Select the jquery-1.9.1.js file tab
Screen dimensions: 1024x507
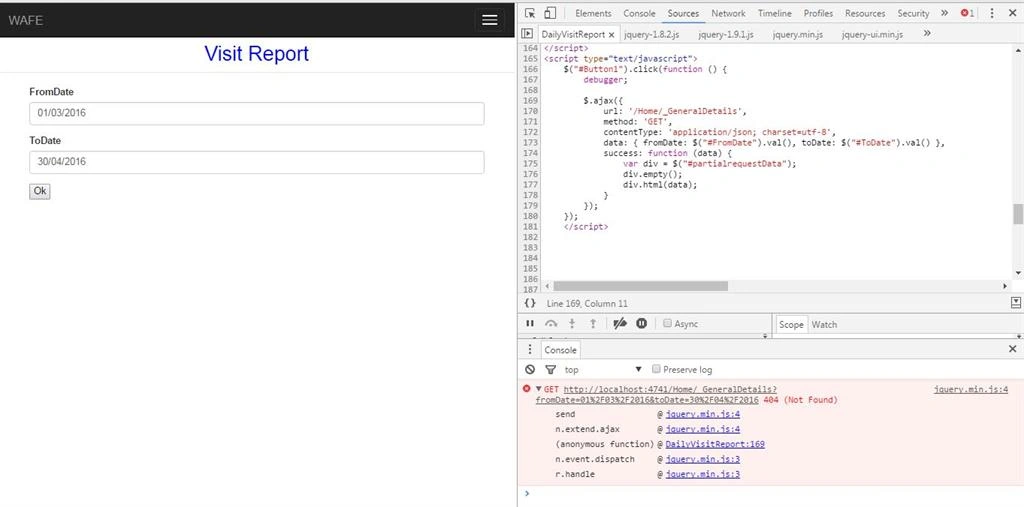(x=726, y=35)
